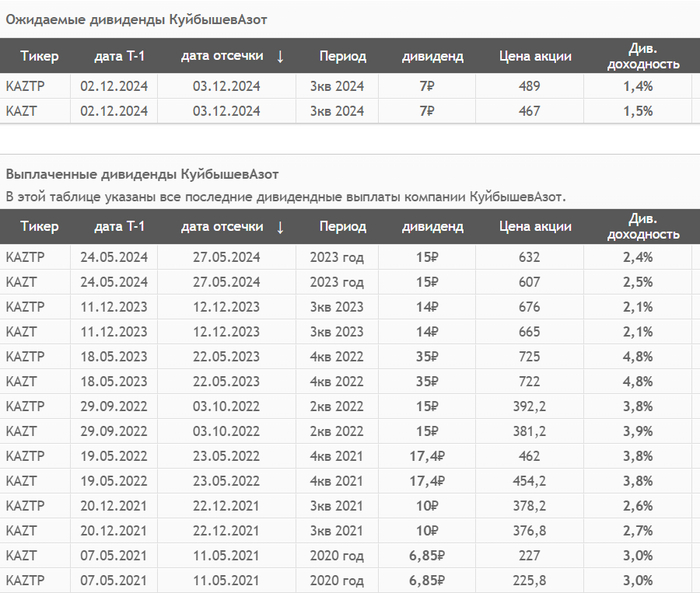
Task: Click 'Див. доходность' header in expected dividends table
Action: (643, 56)
